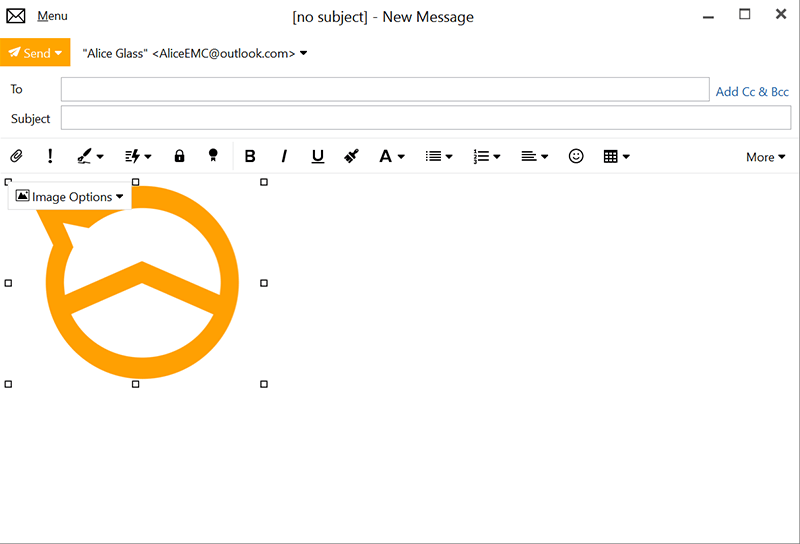Image resolution: width=800 pixels, height=544 pixels.
Task: Toggle italic formatting
Action: [284, 156]
